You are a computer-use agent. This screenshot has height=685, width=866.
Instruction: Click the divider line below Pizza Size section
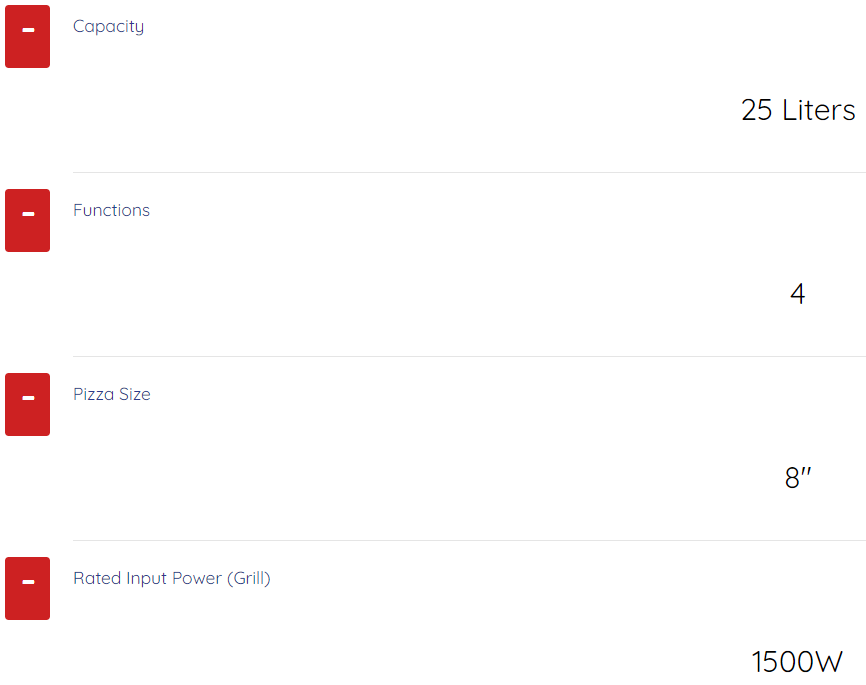click(x=468, y=540)
